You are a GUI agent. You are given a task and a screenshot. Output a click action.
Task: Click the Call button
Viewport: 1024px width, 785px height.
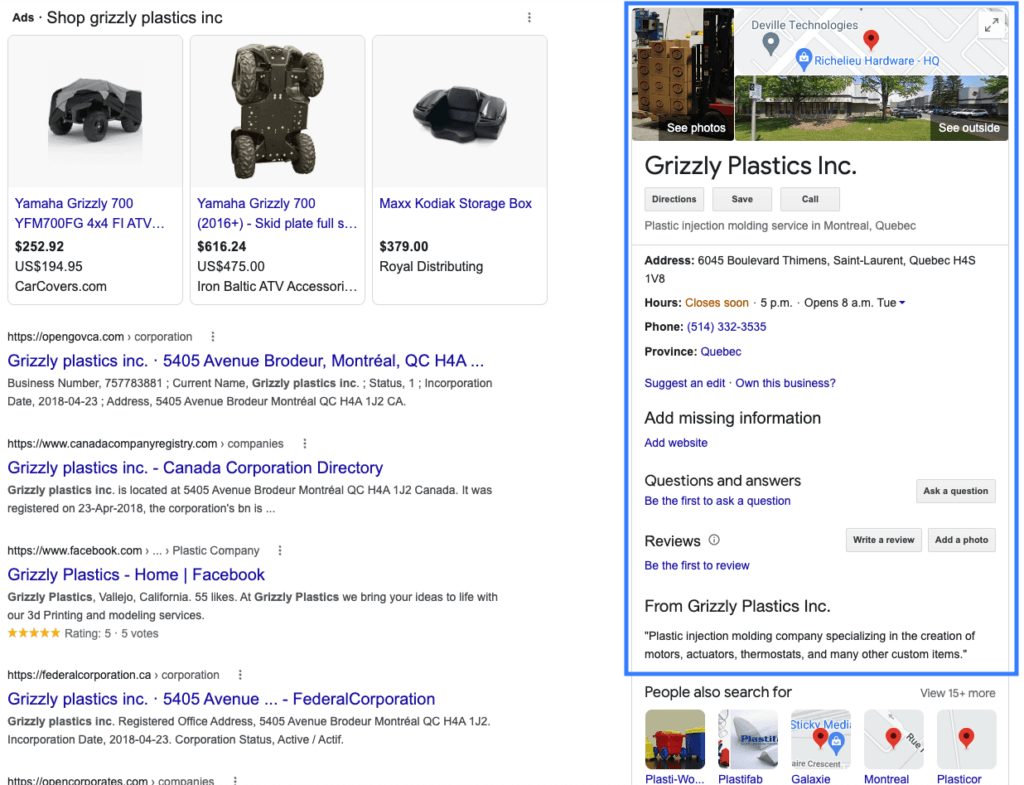click(809, 198)
